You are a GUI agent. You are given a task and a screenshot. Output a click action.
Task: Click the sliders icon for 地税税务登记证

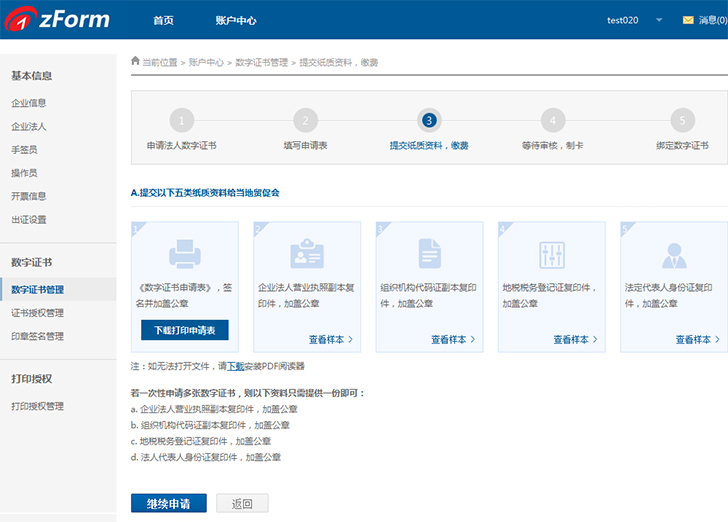click(x=551, y=254)
